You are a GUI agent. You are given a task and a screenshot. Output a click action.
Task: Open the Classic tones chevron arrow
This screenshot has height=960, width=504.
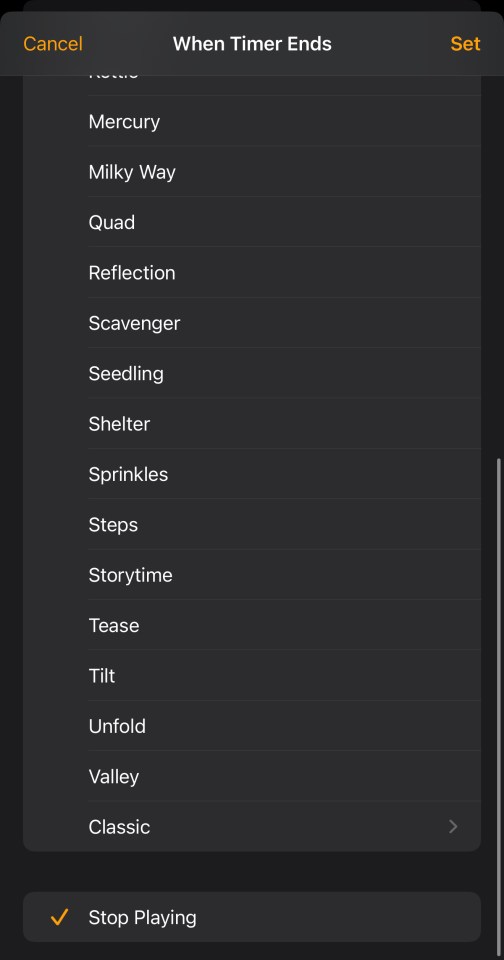pos(453,827)
